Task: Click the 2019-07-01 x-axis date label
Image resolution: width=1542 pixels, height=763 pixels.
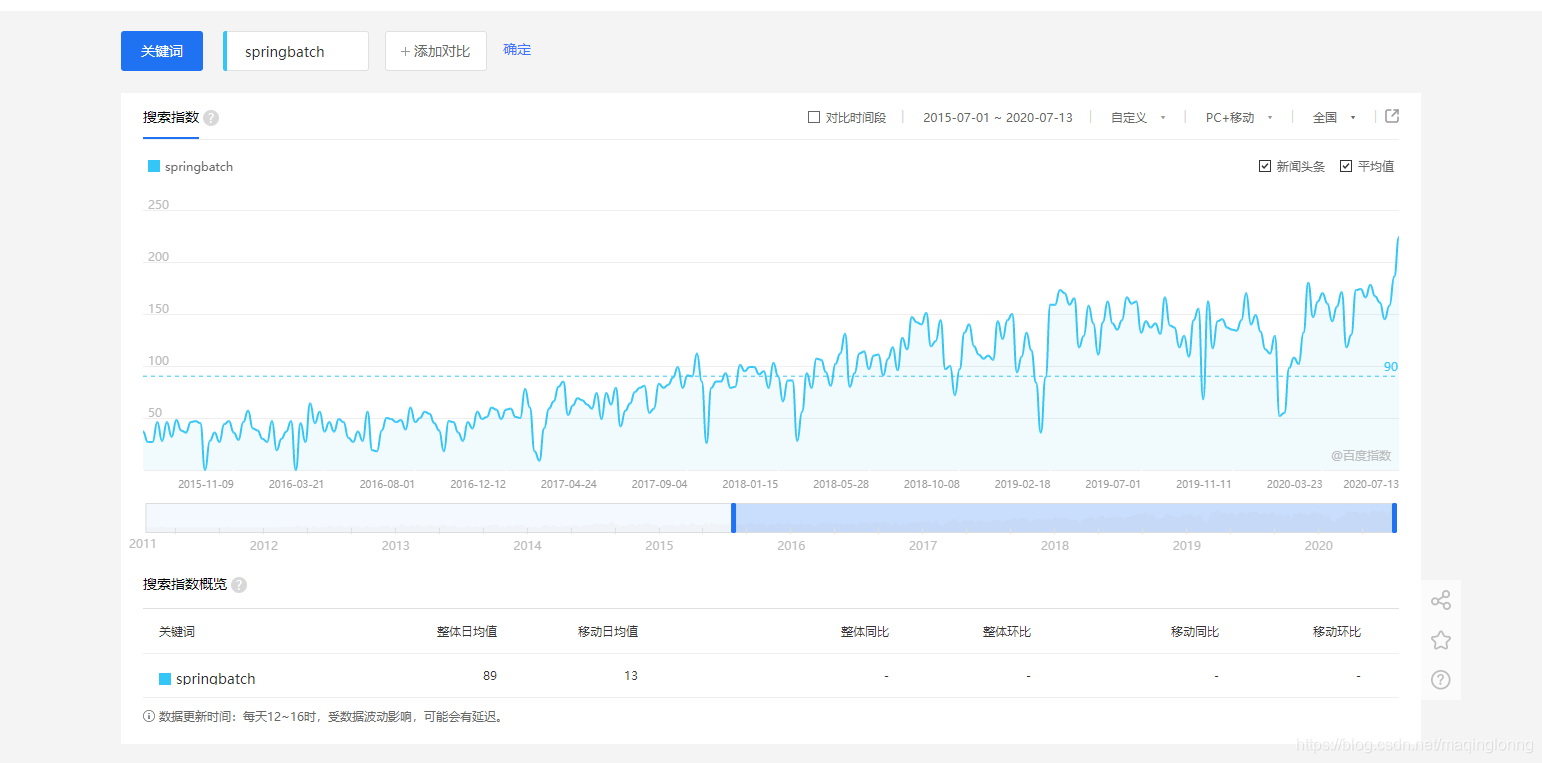Action: click(1113, 484)
